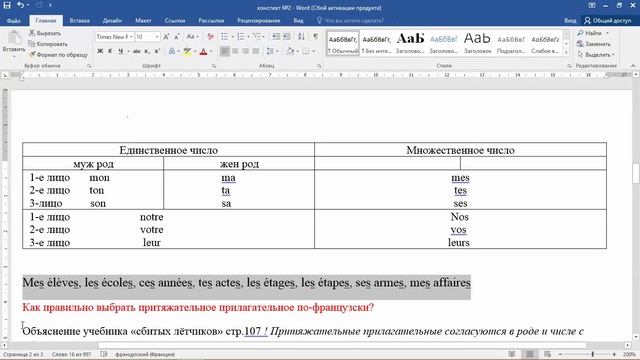
Task: Expand the styles gallery
Action: coord(566,52)
